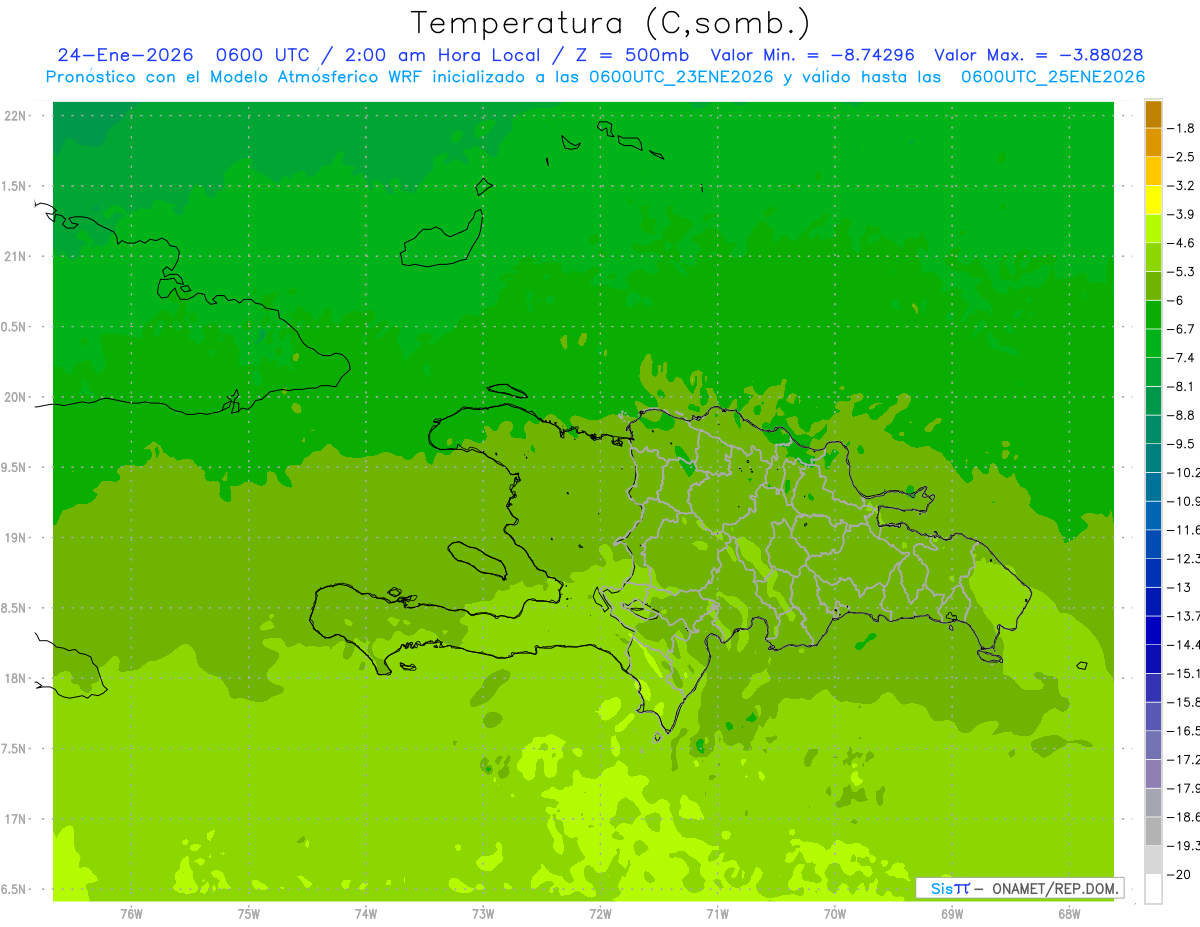Click the -1.8 color bar label
Image resolution: width=1200 pixels, height=927 pixels.
coord(1181,128)
